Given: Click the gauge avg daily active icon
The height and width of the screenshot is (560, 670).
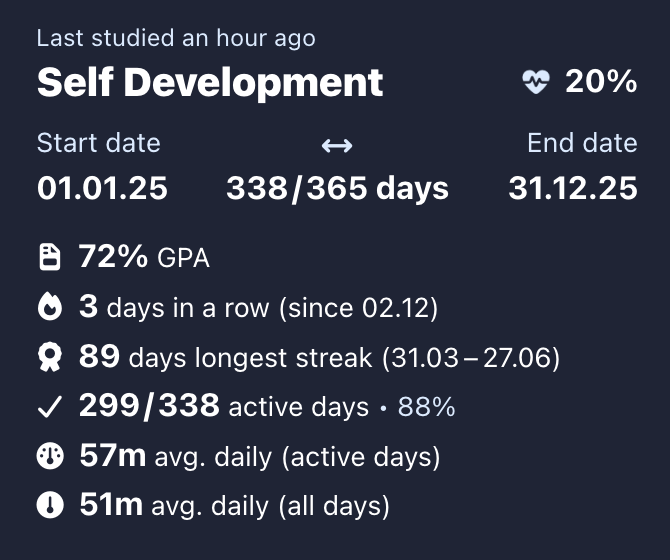Looking at the screenshot, I should tap(49, 457).
